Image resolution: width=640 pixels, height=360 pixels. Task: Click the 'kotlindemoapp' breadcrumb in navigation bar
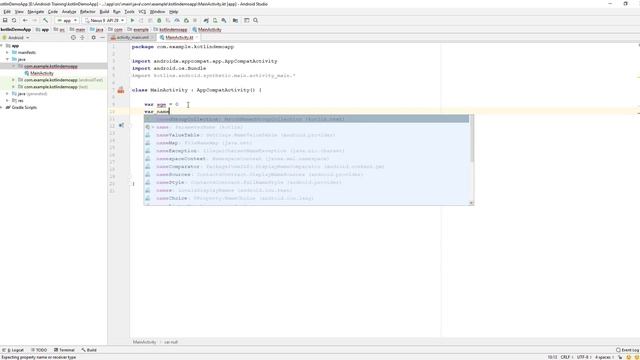click(x=170, y=29)
